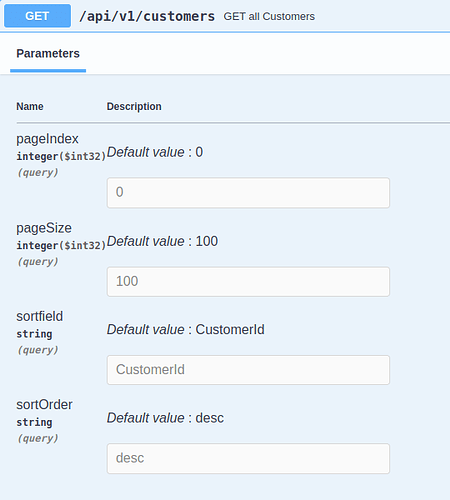Viewport: 450px width, 500px height.
Task: Click the 'GET all Customers' summary text
Action: [x=269, y=16]
